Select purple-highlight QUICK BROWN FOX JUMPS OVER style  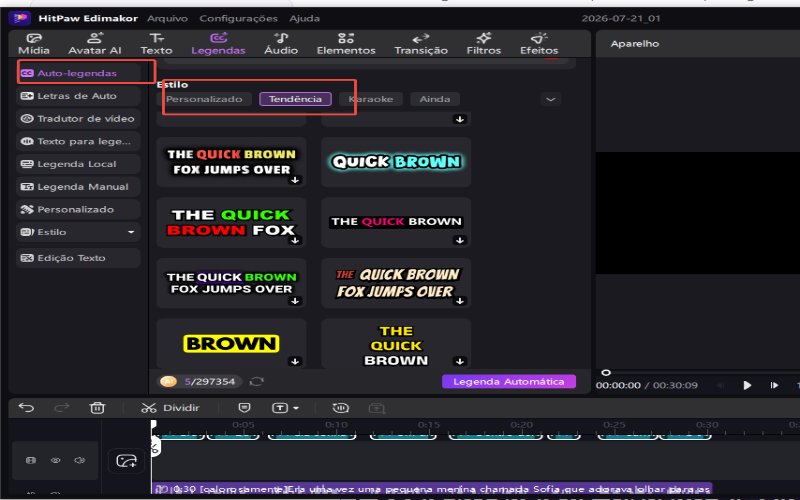point(231,283)
